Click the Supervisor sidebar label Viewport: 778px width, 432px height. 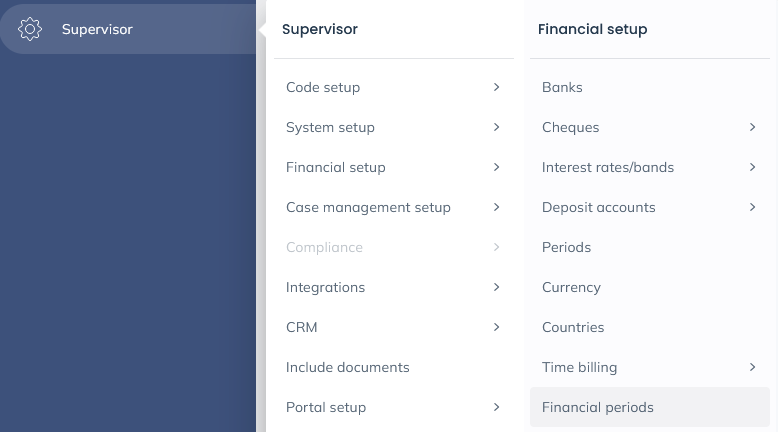(97, 29)
